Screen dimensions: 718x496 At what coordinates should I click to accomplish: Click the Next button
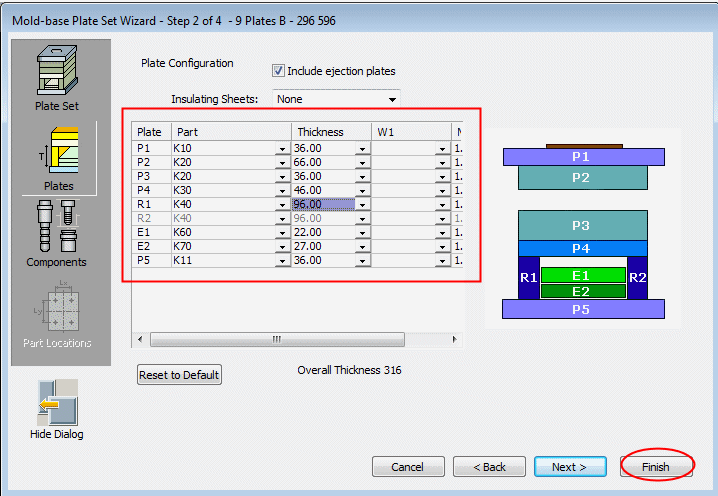(x=570, y=467)
